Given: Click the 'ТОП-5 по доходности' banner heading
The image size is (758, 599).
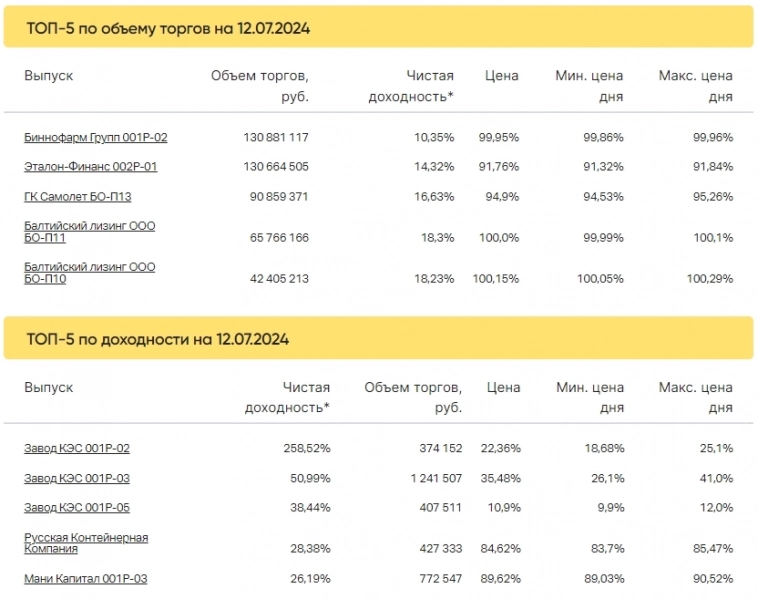Looking at the screenshot, I should click(x=156, y=339).
